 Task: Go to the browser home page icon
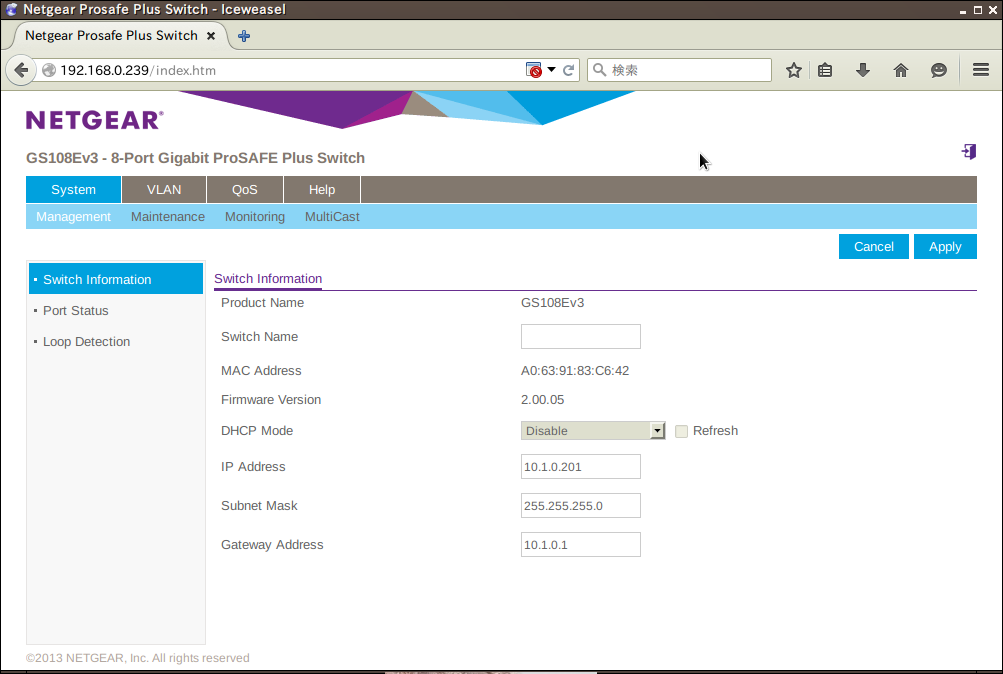pos(901,70)
